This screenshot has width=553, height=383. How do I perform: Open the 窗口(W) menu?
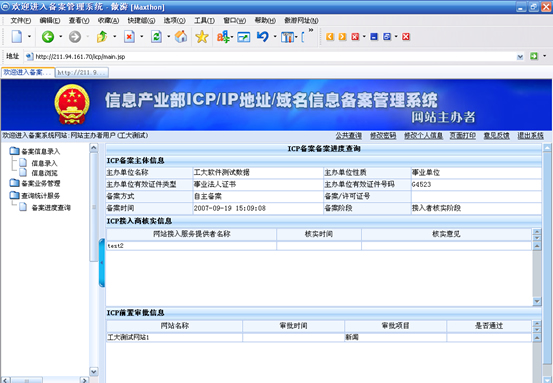(x=235, y=20)
